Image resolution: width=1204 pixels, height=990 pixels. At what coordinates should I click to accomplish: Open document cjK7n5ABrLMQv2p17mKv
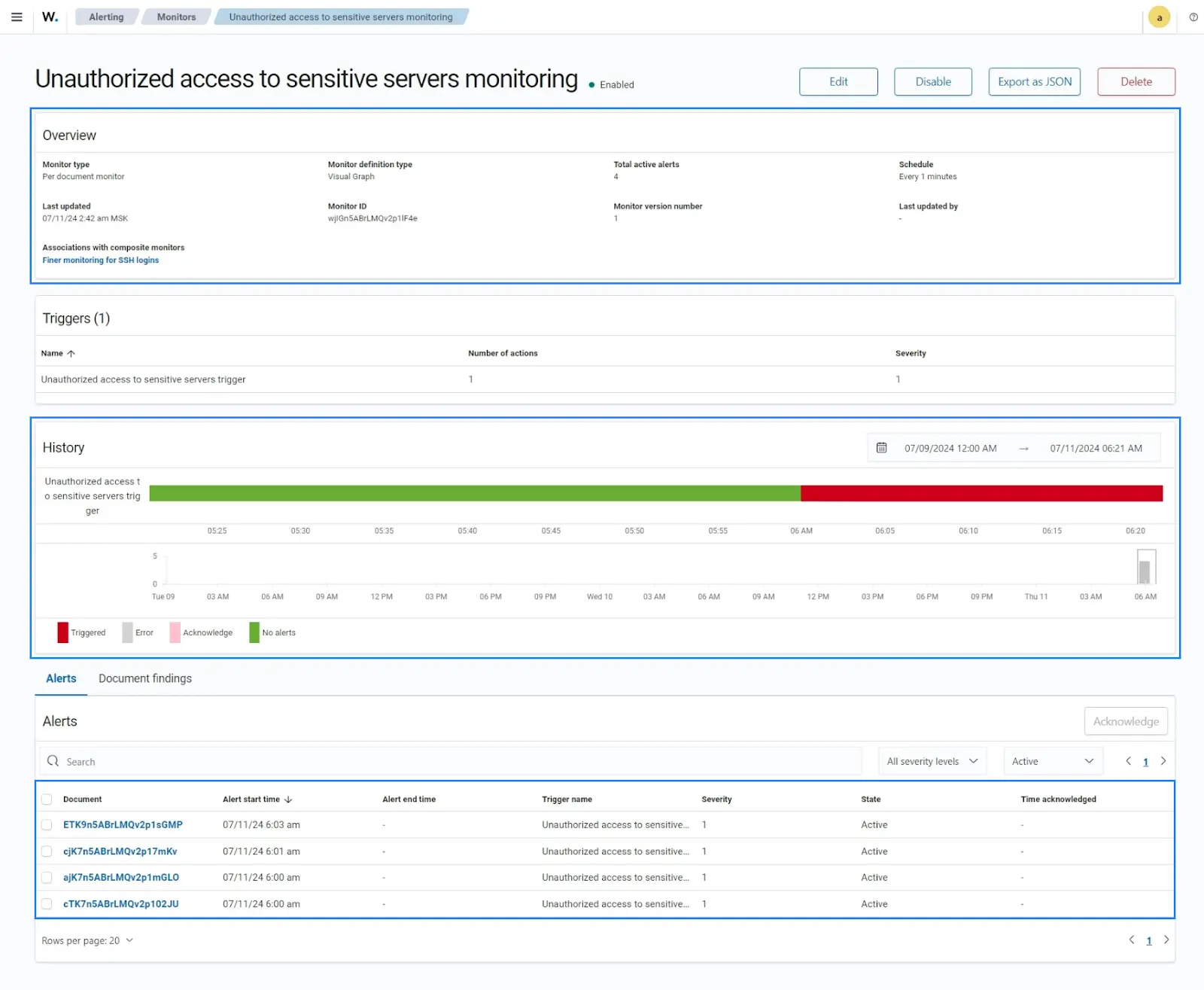(x=120, y=851)
